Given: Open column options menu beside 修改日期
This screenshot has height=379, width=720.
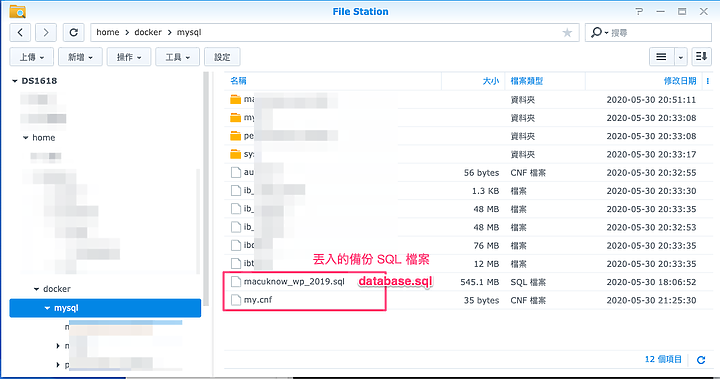Looking at the screenshot, I should (708, 81).
